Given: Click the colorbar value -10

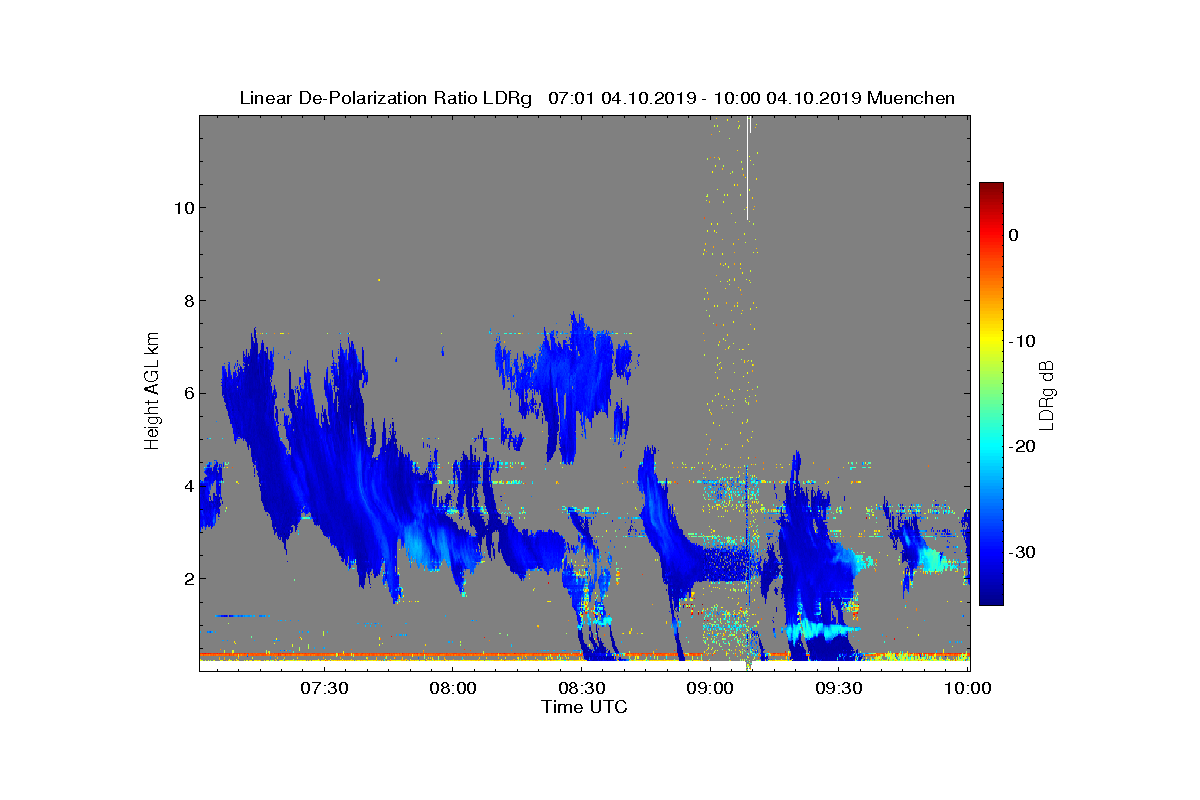Looking at the screenshot, I should click(x=1022, y=341).
